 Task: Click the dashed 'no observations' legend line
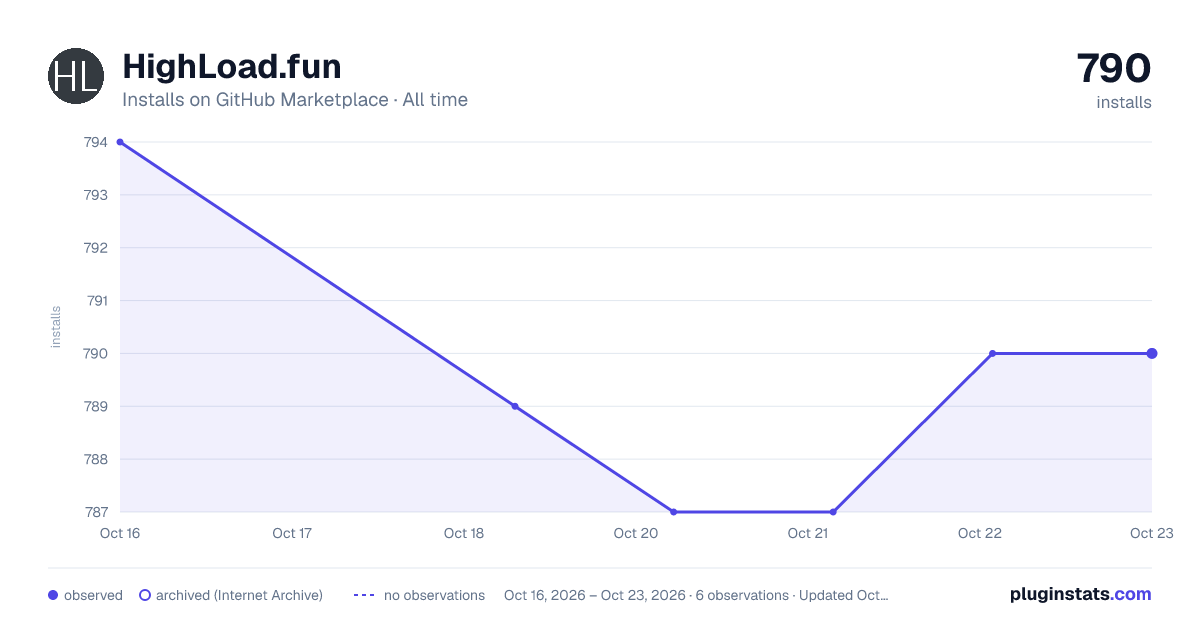(x=364, y=595)
